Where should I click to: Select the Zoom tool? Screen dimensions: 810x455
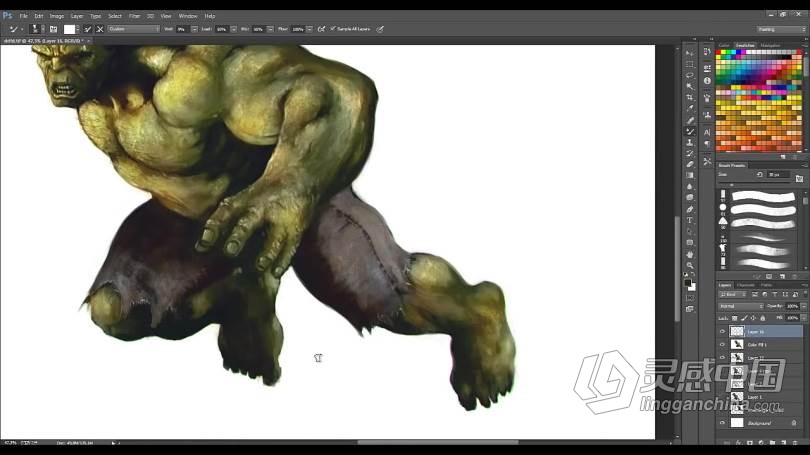pyautogui.click(x=690, y=265)
